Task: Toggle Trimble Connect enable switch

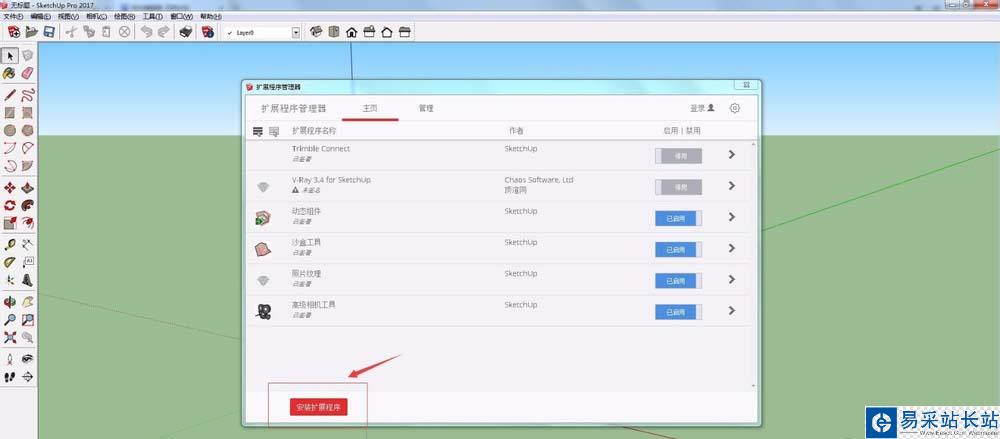Action: tap(679, 156)
